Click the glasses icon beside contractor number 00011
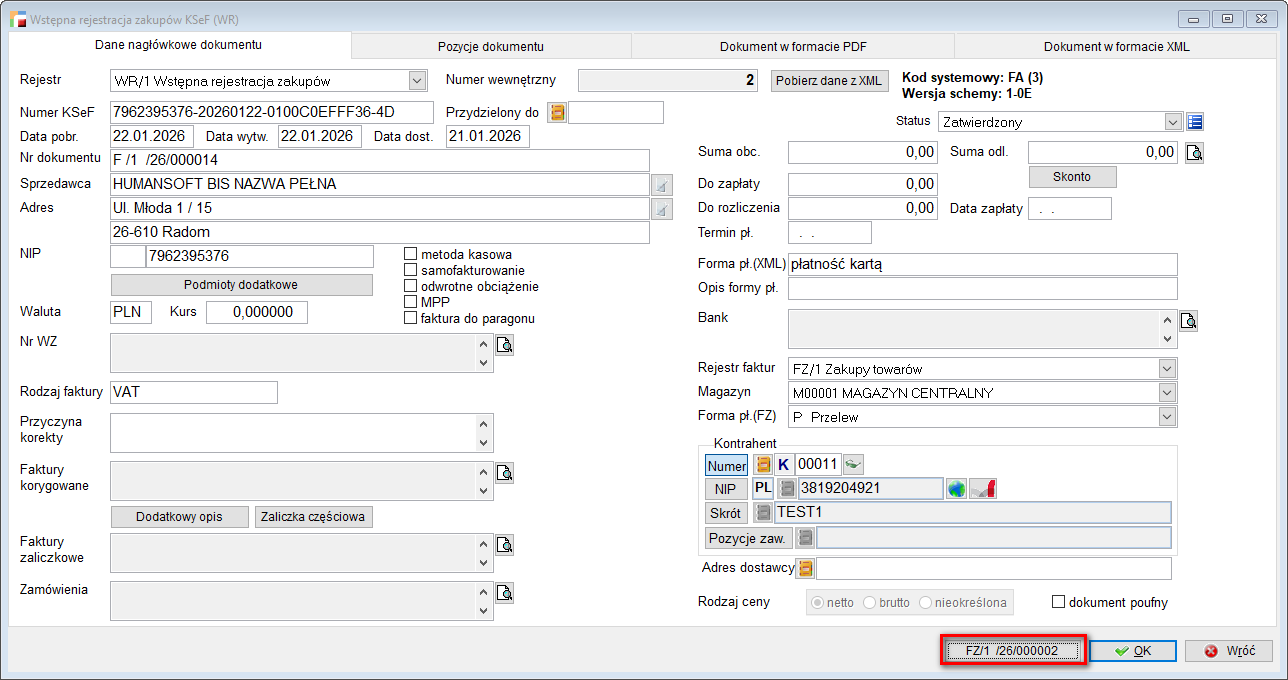The width and height of the screenshot is (1288, 680). click(x=853, y=464)
